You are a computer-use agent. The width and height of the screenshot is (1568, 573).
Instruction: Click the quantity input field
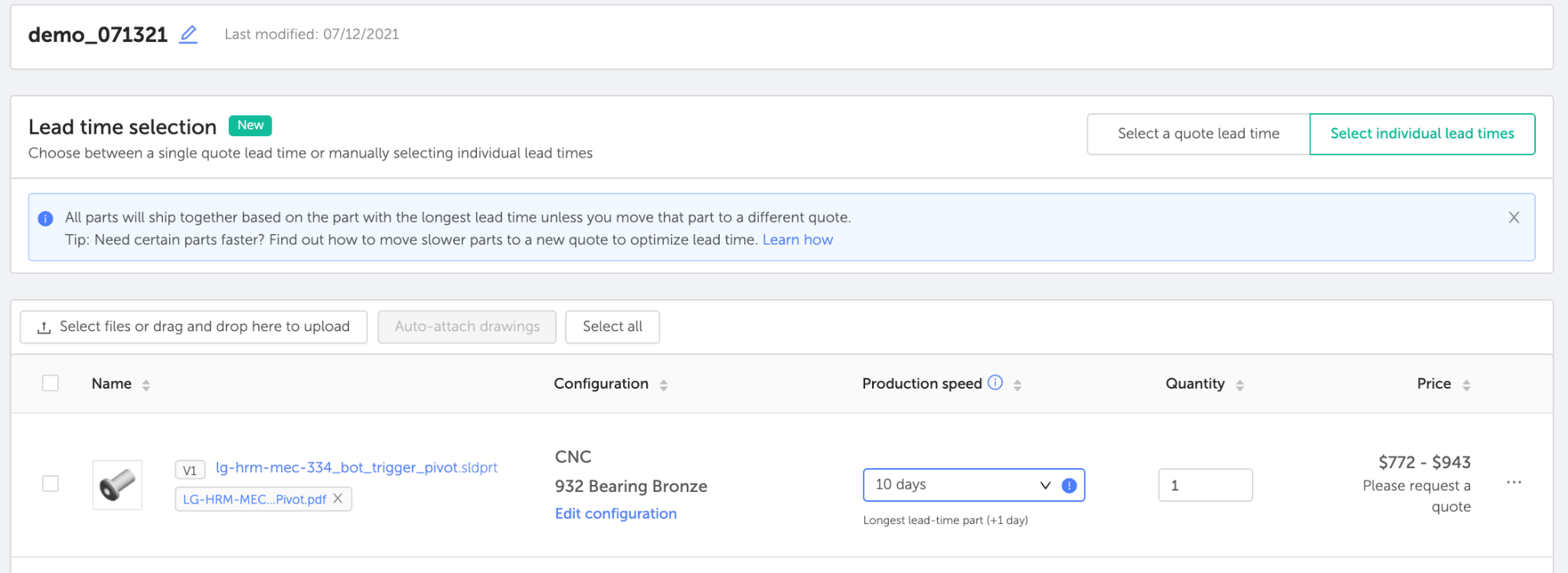(1204, 485)
